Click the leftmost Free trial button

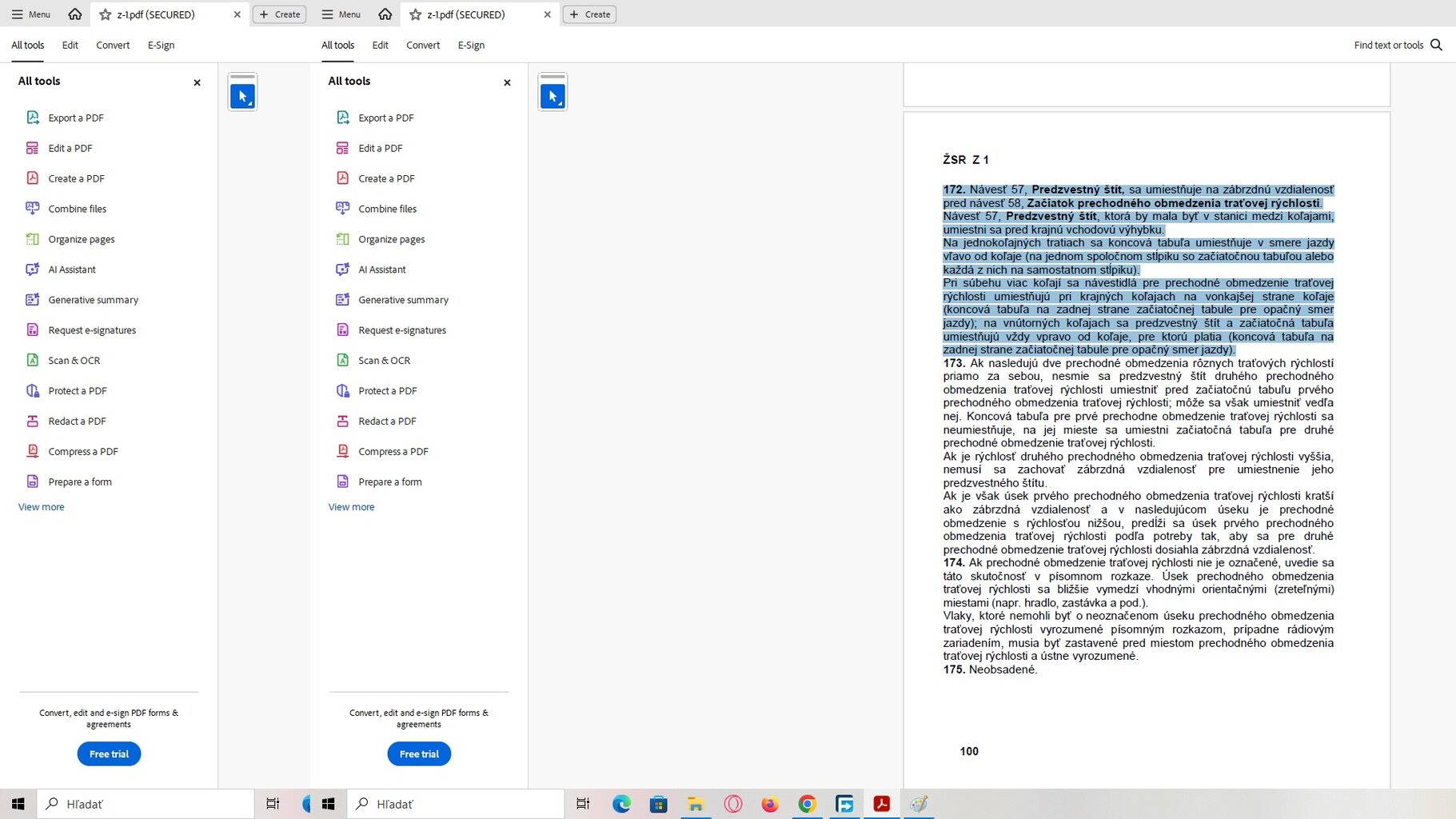[109, 754]
